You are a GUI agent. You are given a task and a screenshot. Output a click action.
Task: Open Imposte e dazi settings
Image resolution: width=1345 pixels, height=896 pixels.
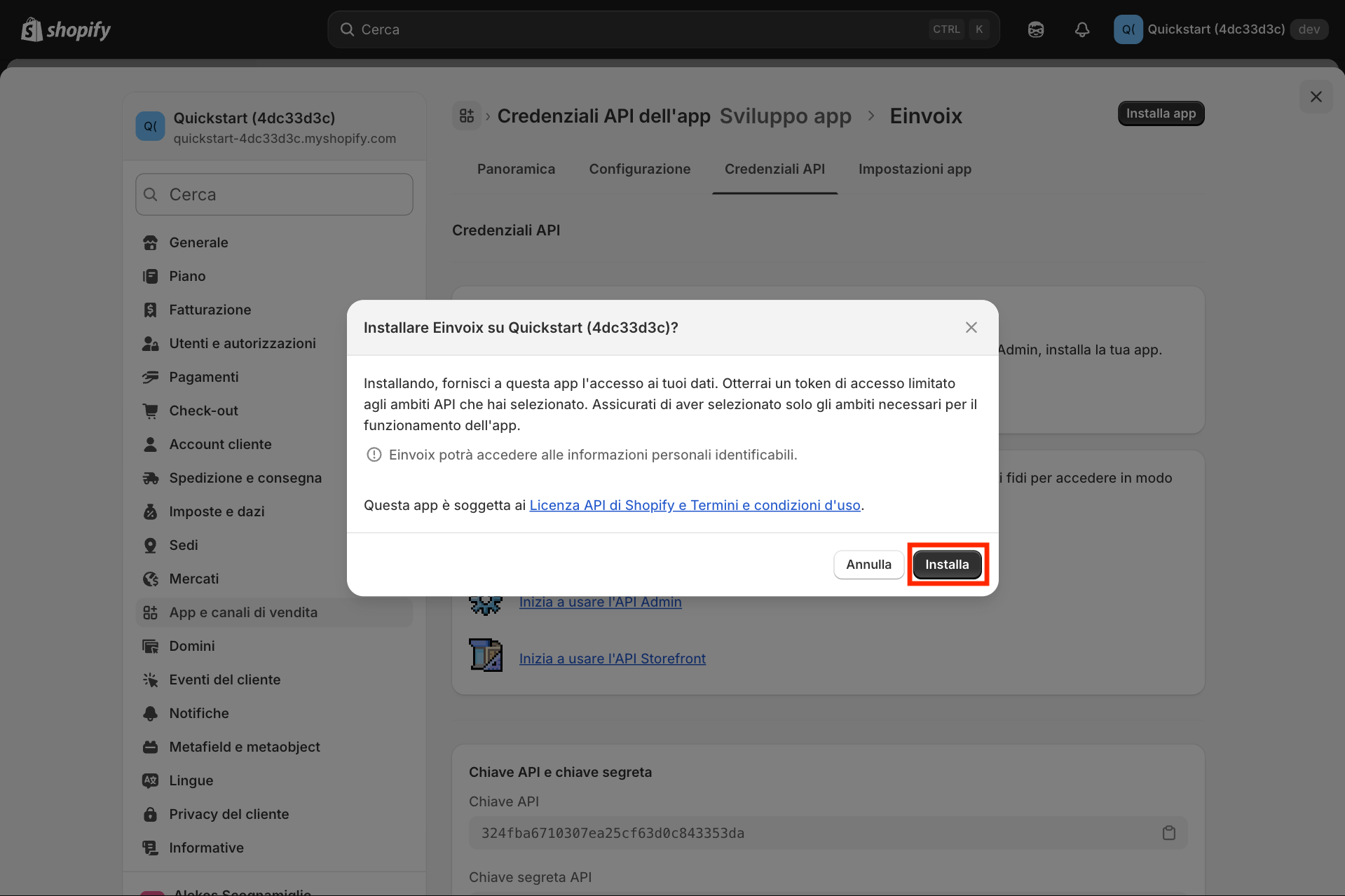[x=217, y=511]
